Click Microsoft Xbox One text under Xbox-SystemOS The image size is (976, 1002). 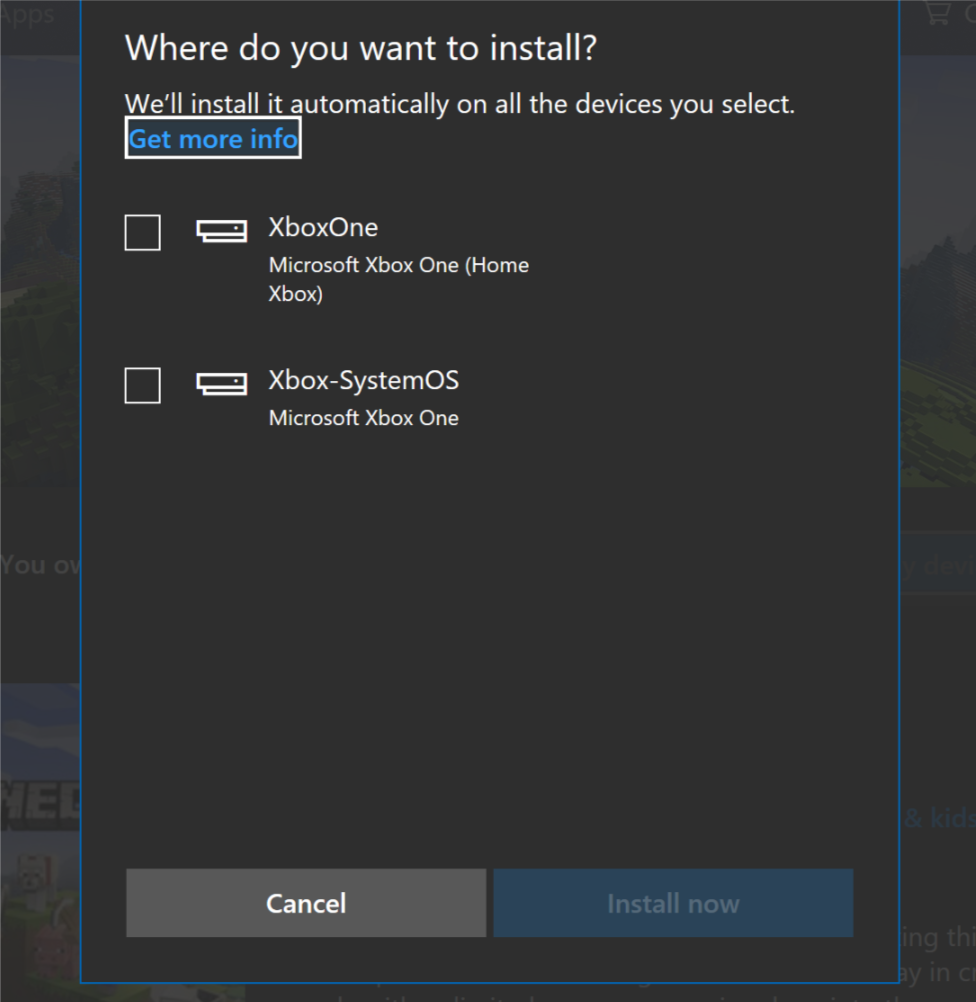[363, 418]
